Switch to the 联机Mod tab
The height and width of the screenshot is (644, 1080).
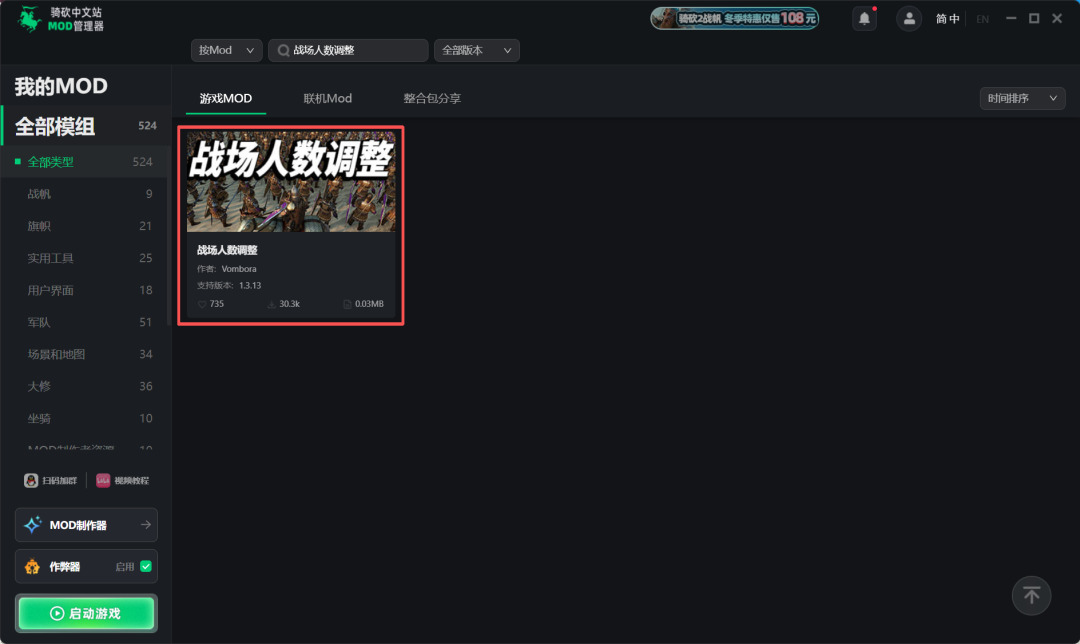point(328,98)
